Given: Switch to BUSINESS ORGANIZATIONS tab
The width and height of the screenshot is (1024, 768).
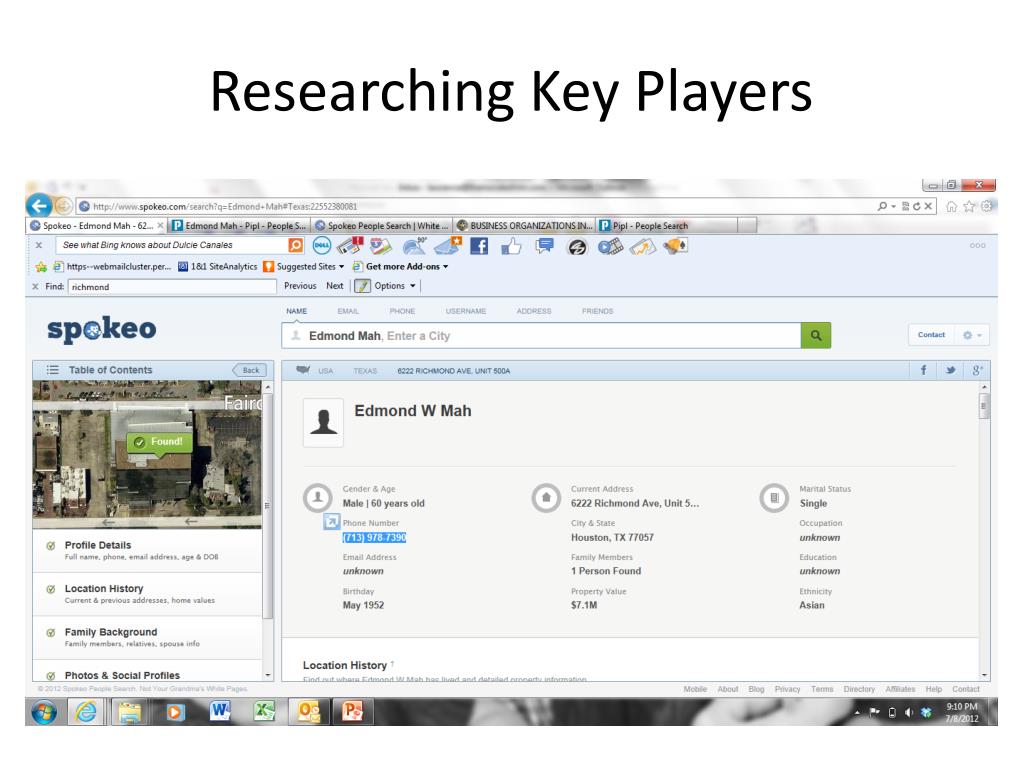Looking at the screenshot, I should coord(524,226).
